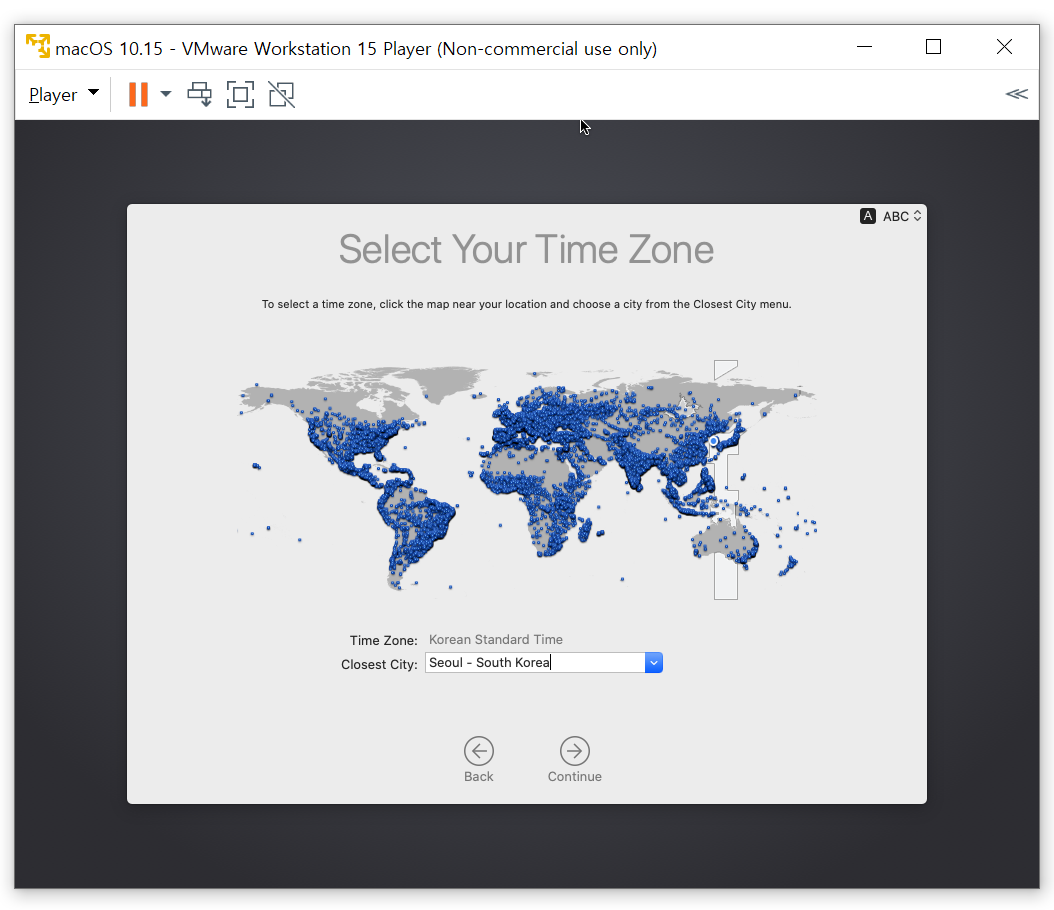Collapse the VMware toolbar with double chevron
This screenshot has width=1054, height=910.
[1016, 95]
